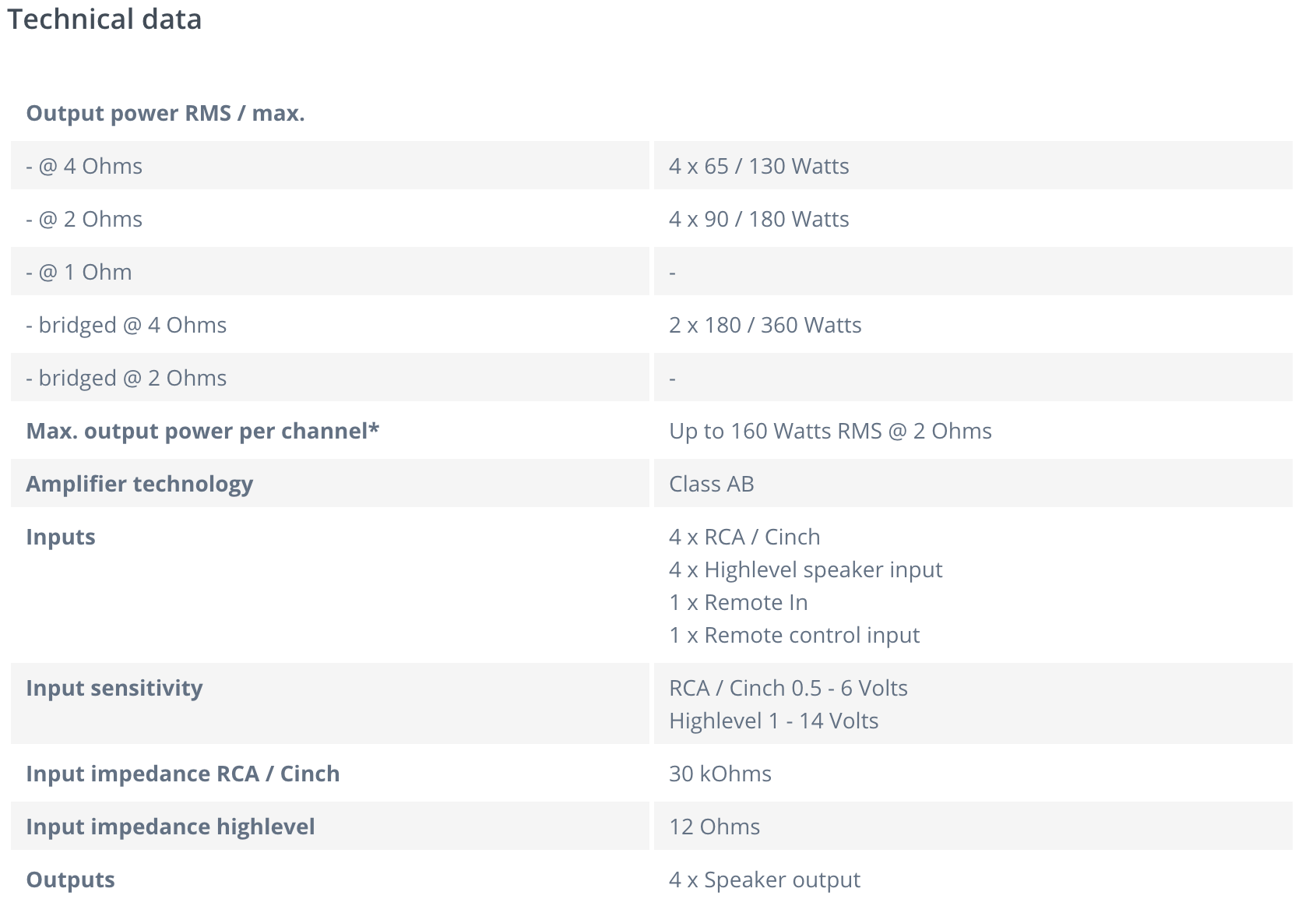Click the 2 x 180 / 360 Watts value
The image size is (1316, 899).
(765, 326)
